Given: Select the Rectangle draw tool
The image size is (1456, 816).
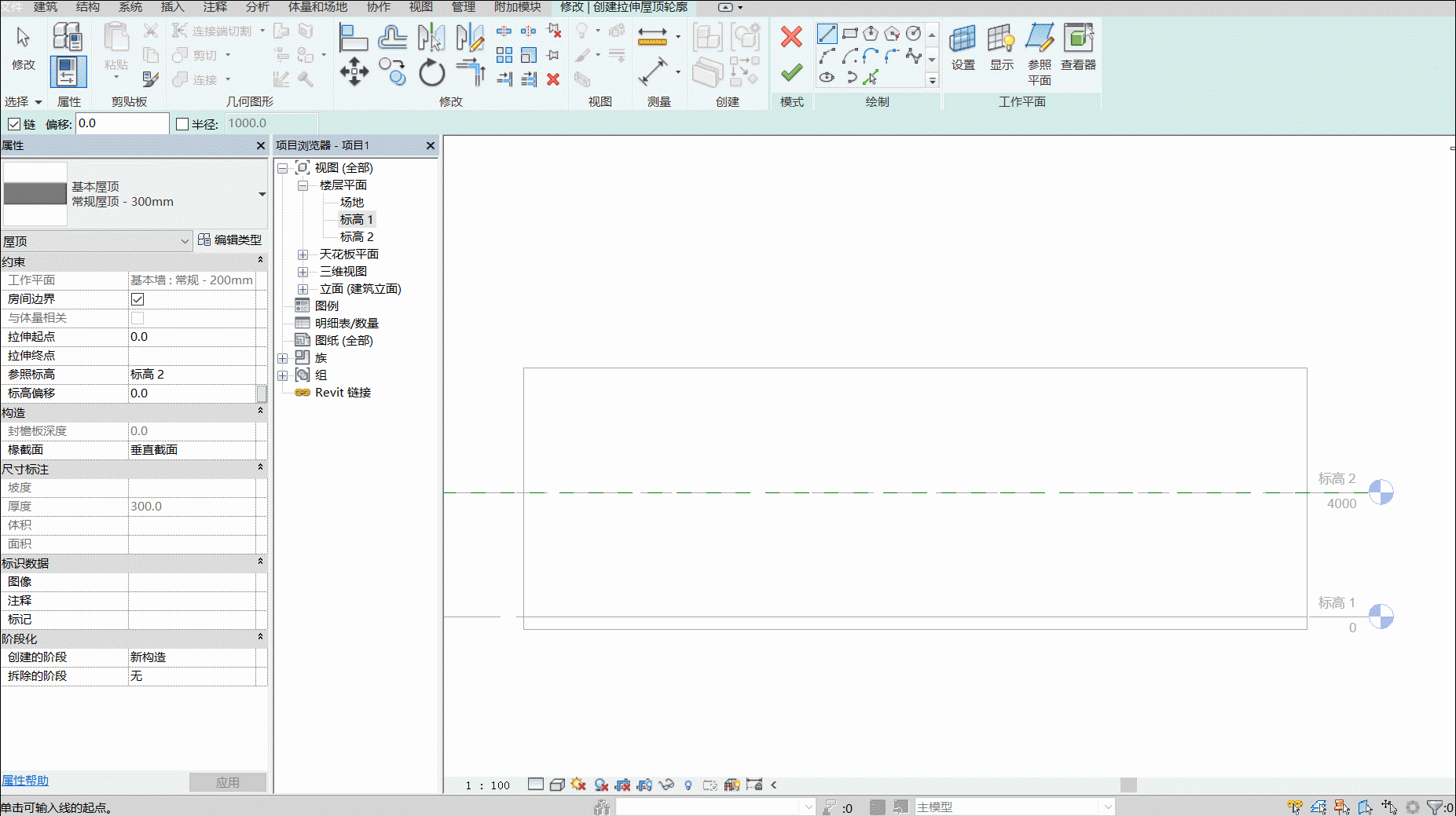Looking at the screenshot, I should click(849, 34).
